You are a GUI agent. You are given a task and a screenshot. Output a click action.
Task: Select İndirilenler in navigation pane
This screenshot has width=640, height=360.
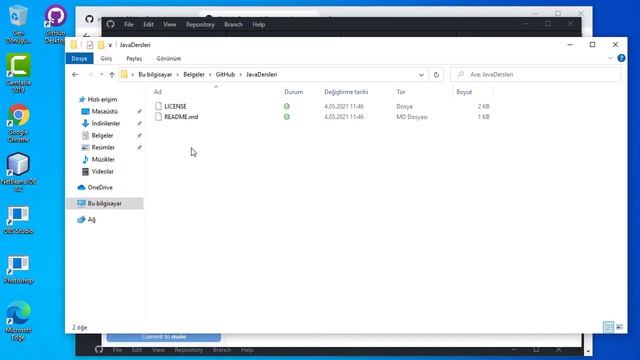(106, 123)
